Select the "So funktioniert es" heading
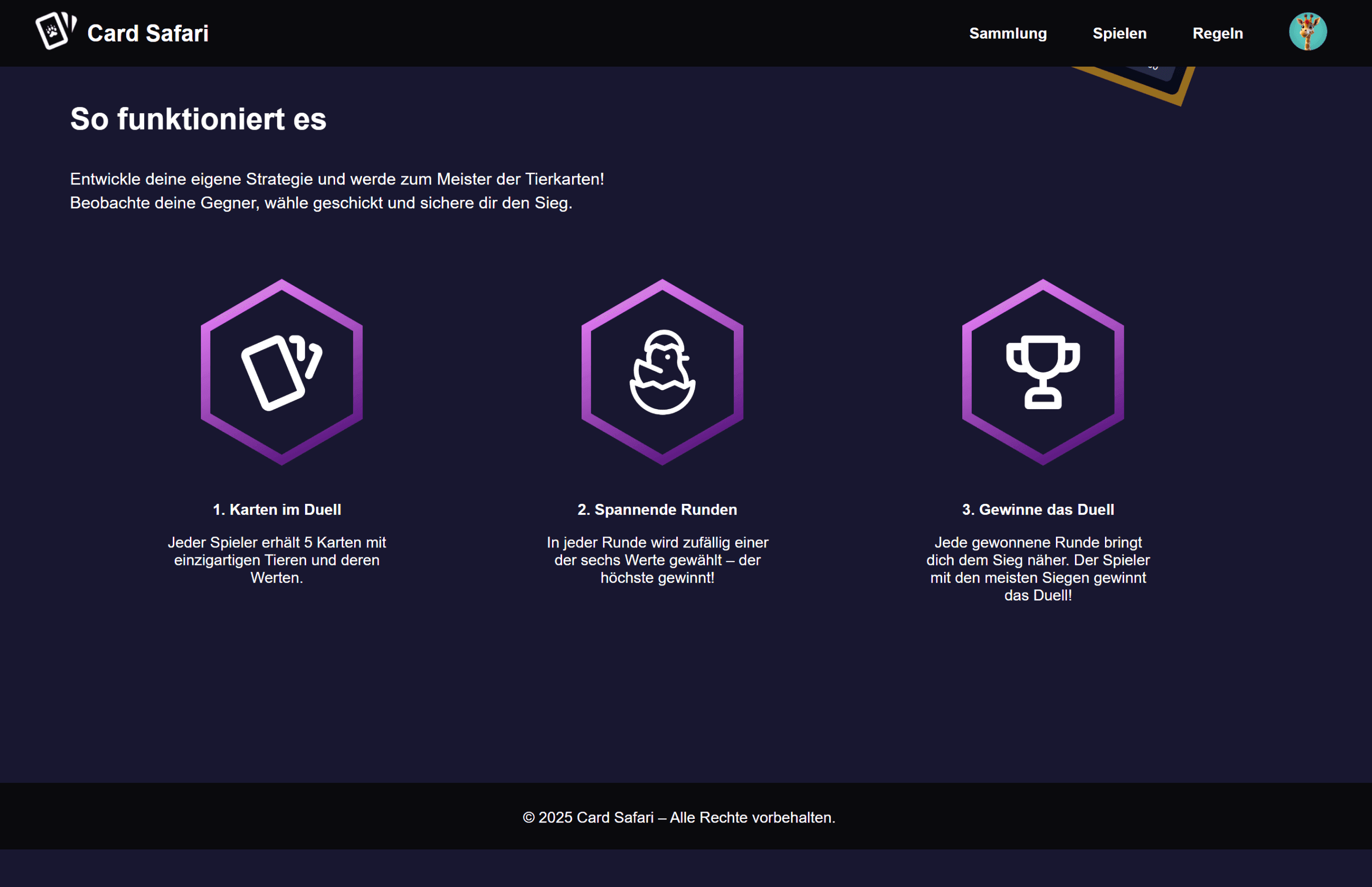 pyautogui.click(x=198, y=119)
